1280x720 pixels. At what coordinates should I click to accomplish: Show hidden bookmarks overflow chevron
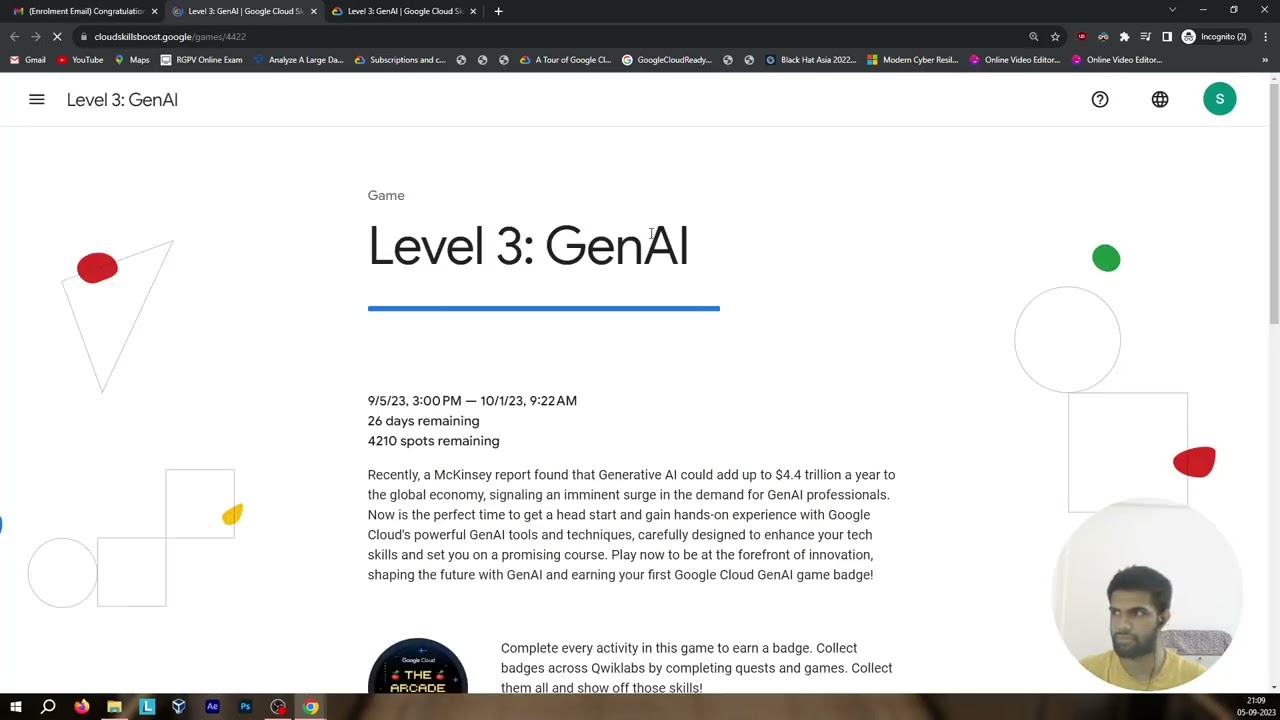point(1265,60)
